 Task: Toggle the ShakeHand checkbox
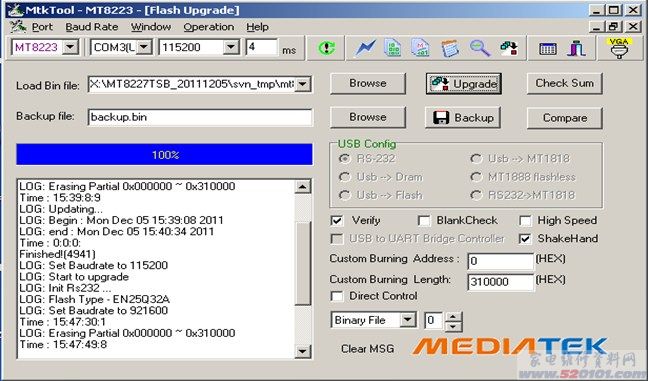525,239
